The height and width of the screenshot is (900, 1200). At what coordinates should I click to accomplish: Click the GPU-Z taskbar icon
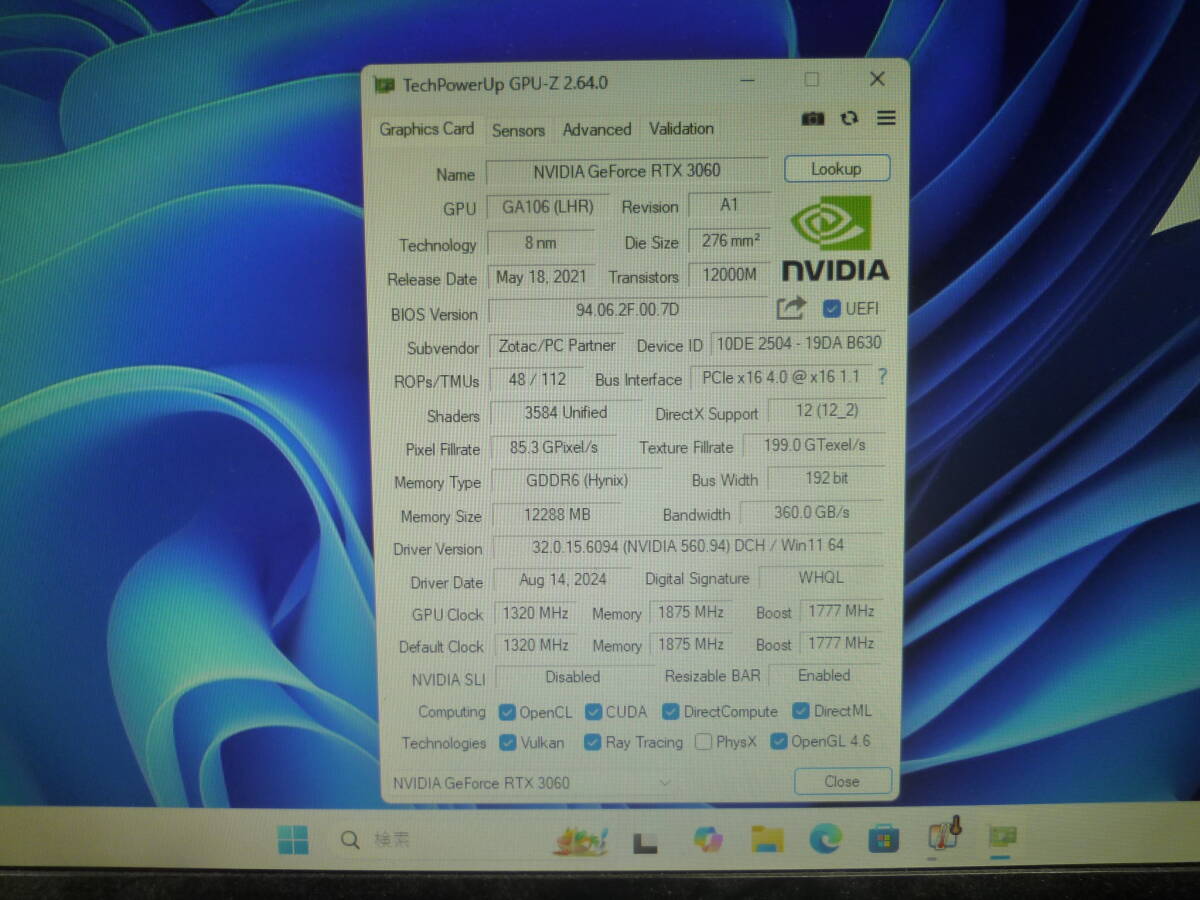tap(1002, 837)
